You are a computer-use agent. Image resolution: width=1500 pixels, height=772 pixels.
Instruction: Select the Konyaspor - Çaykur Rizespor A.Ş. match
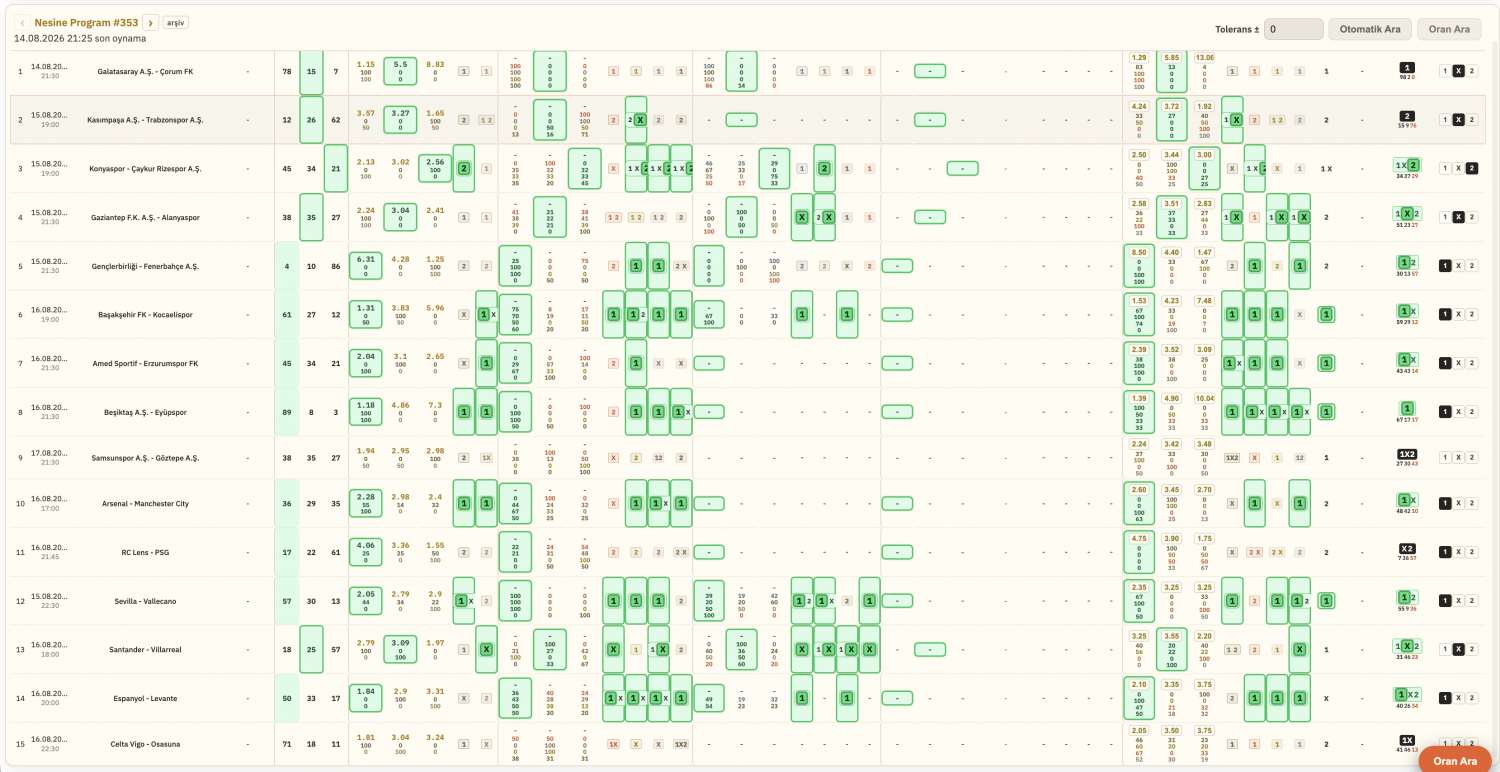click(x=146, y=169)
